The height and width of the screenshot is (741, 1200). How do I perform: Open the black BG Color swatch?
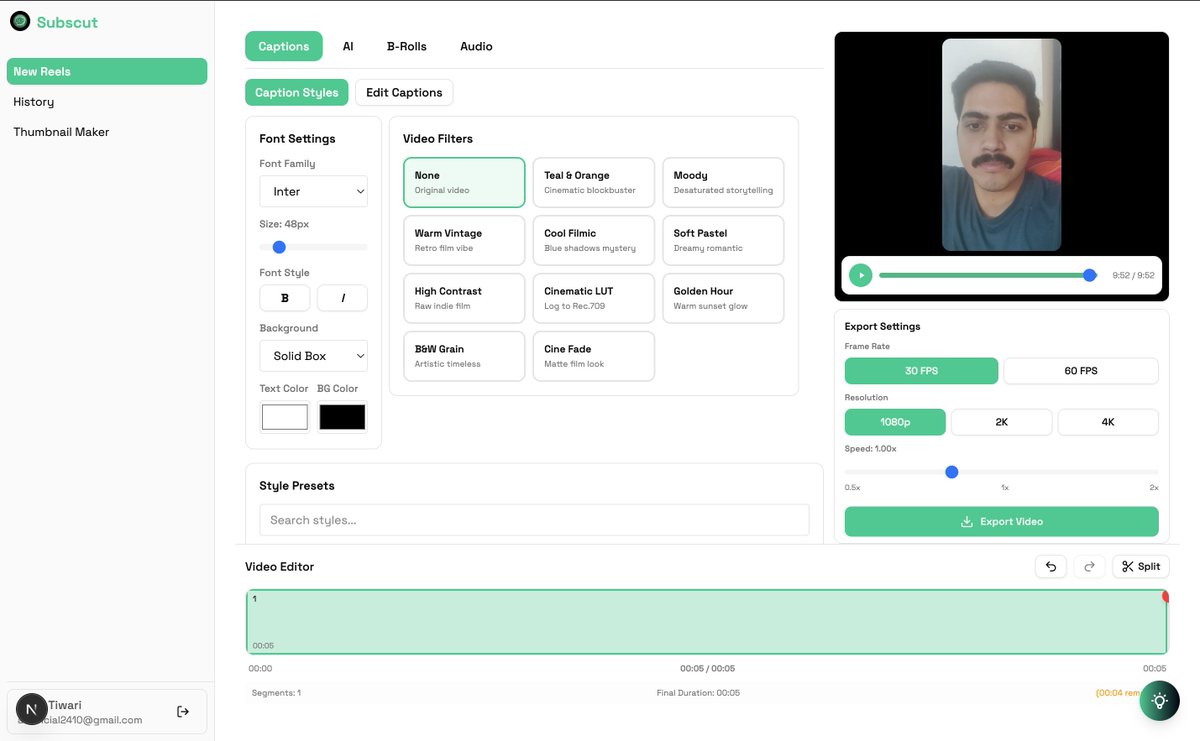click(342, 417)
